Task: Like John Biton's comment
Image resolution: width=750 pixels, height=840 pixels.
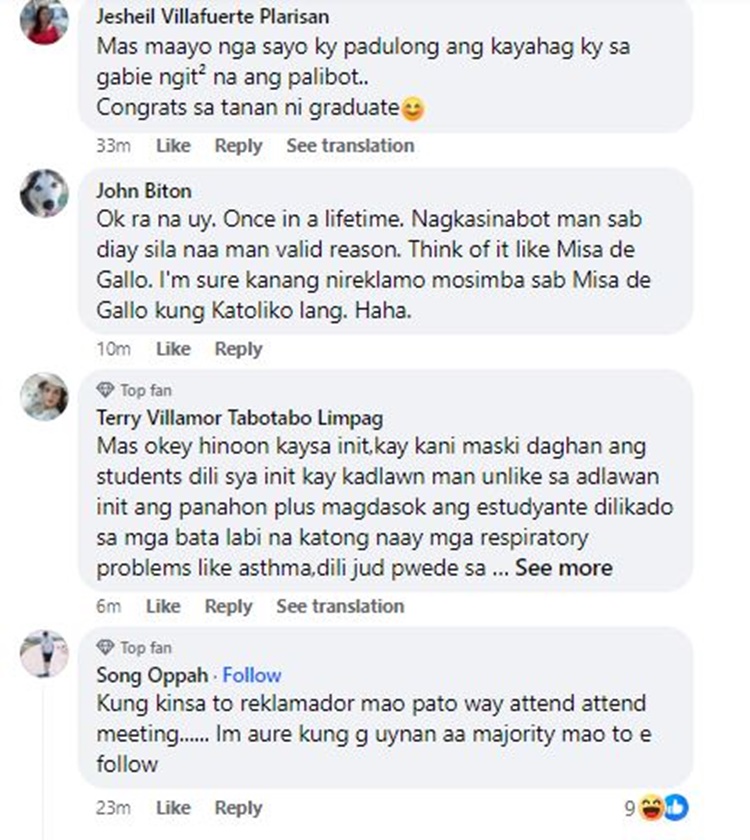Action: (173, 349)
